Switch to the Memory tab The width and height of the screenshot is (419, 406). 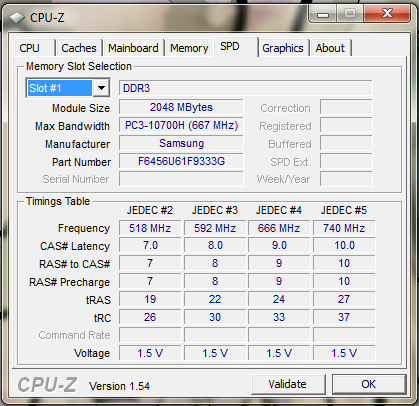pos(189,48)
